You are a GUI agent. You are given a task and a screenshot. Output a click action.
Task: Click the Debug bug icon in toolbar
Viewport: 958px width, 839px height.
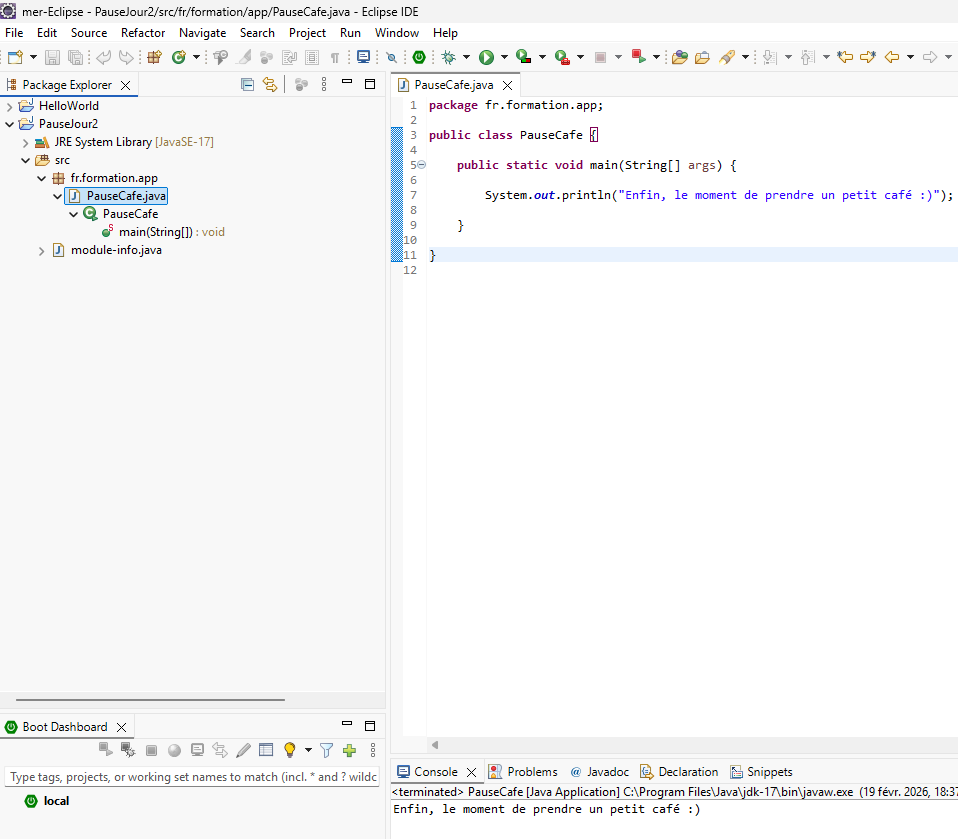449,58
